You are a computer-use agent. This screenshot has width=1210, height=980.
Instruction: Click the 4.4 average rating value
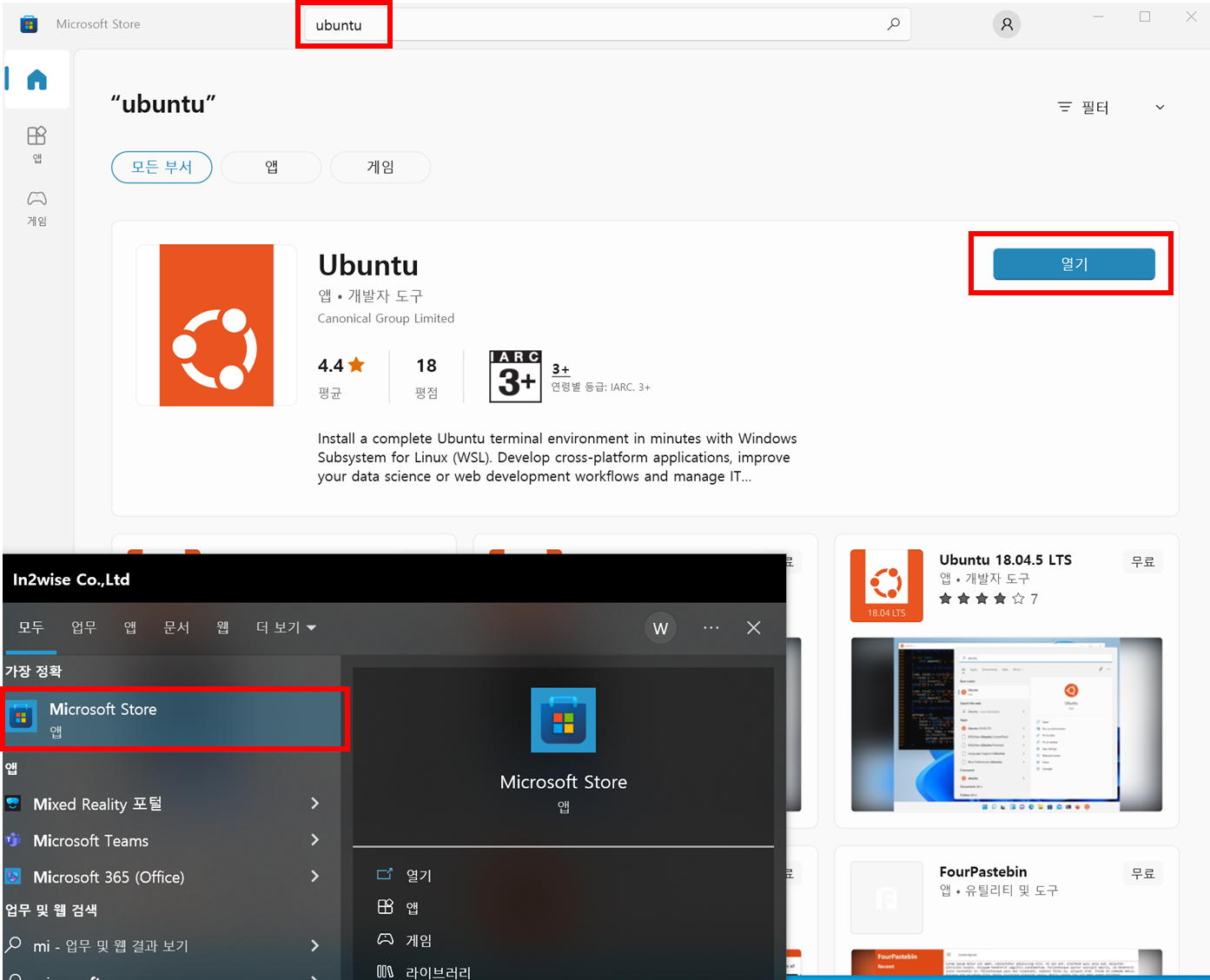[x=331, y=366]
